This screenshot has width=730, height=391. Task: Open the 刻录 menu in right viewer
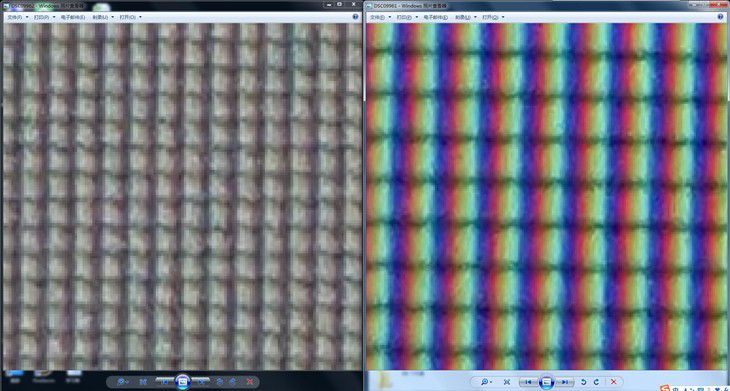point(466,17)
